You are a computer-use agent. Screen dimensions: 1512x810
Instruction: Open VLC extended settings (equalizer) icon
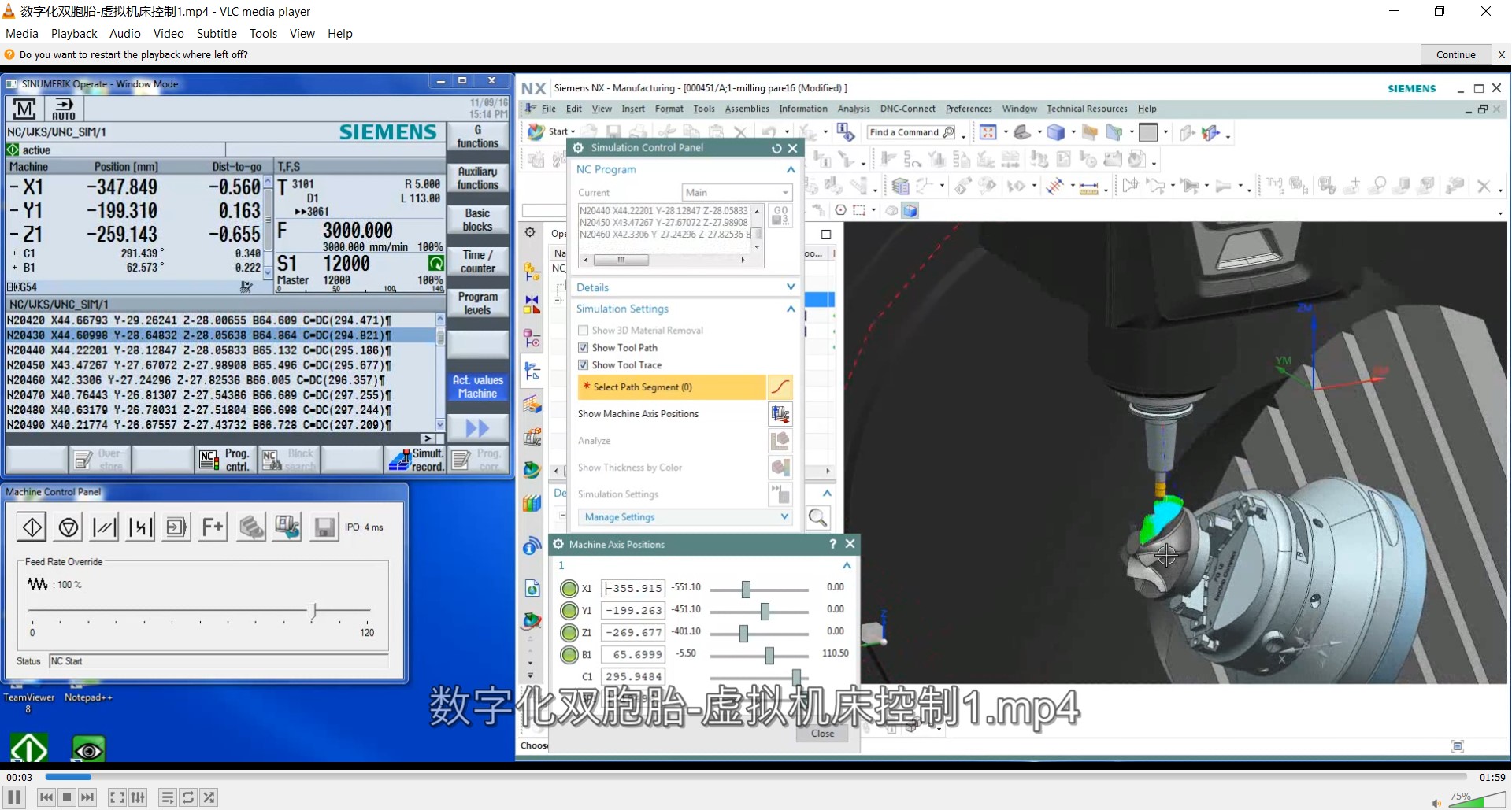click(138, 797)
